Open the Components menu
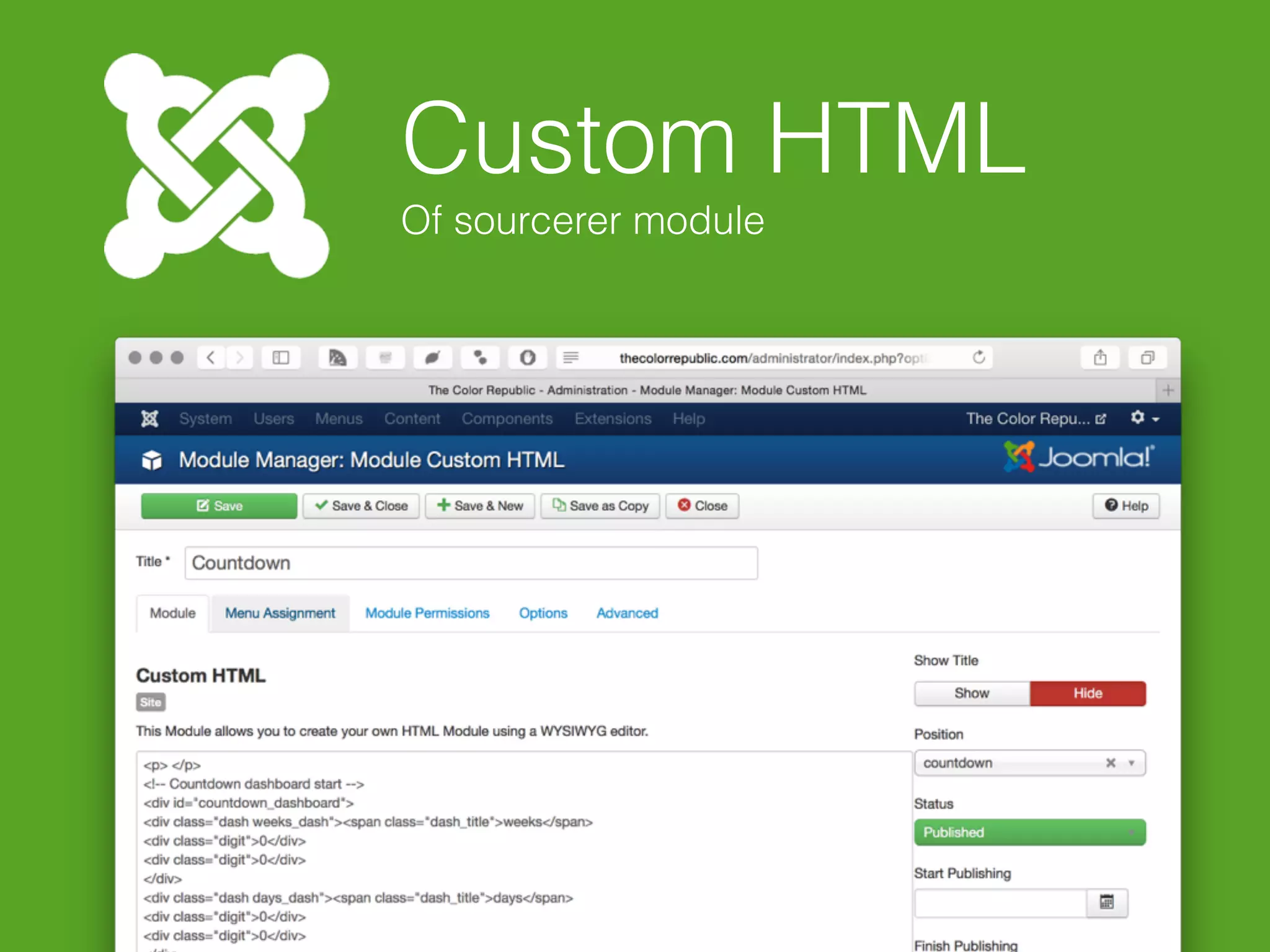 507,419
